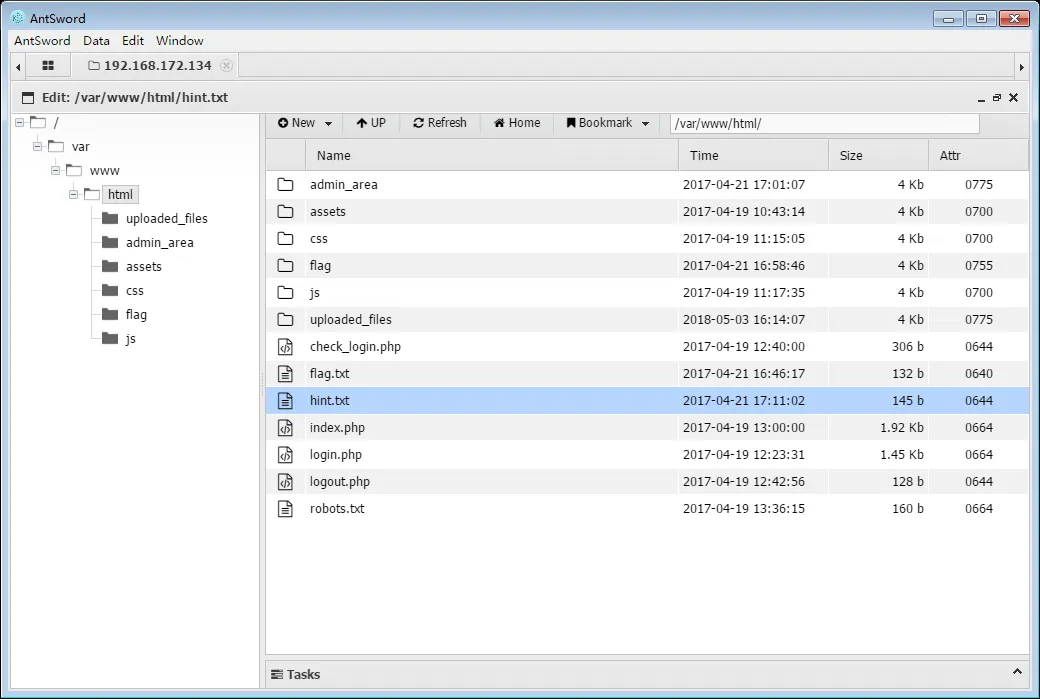Expand the Tasks panel chevron
Image resolution: width=1040 pixels, height=699 pixels.
(x=1018, y=673)
